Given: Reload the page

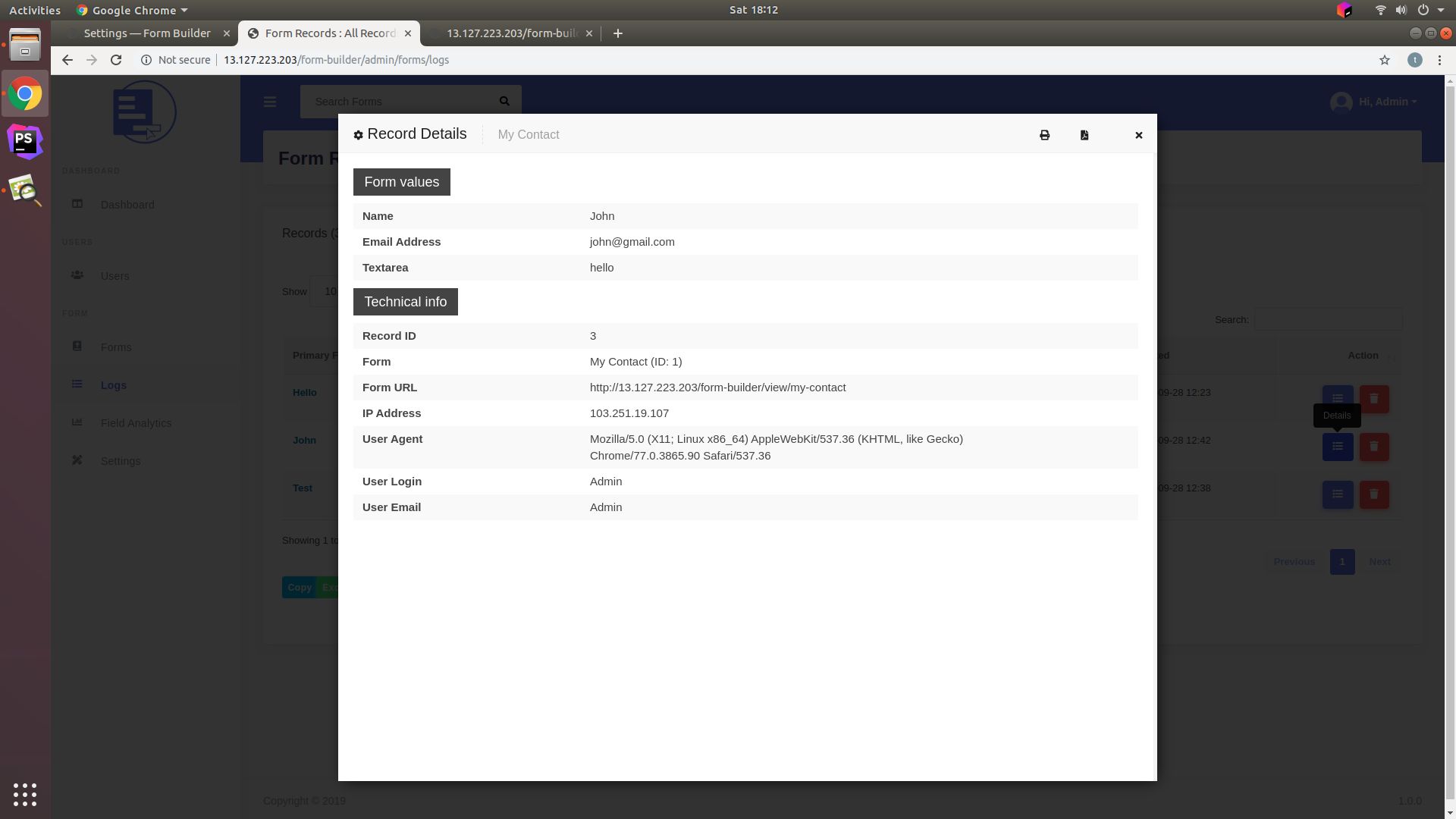Looking at the screenshot, I should tap(116, 60).
